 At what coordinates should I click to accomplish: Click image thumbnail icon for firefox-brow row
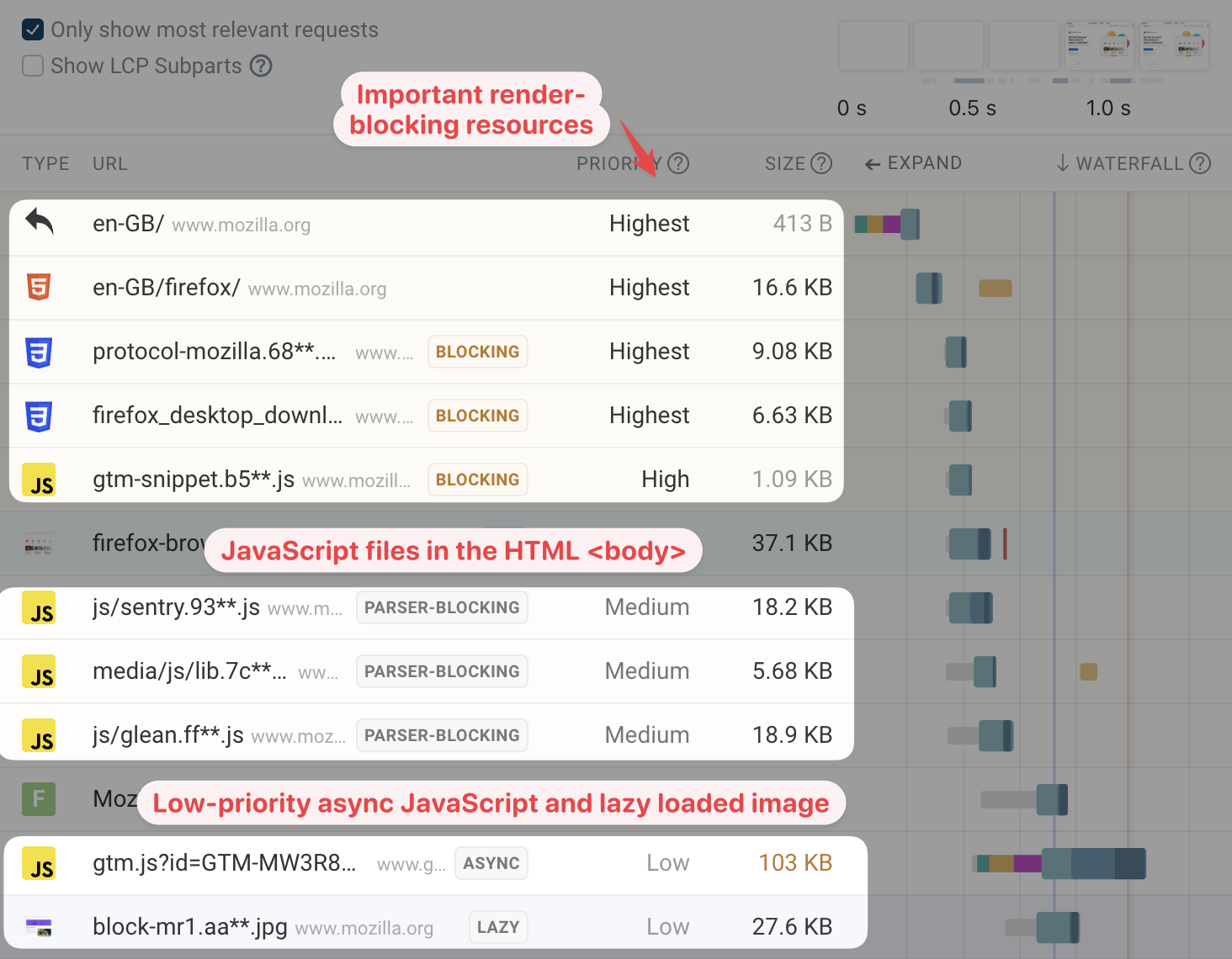coord(39,544)
